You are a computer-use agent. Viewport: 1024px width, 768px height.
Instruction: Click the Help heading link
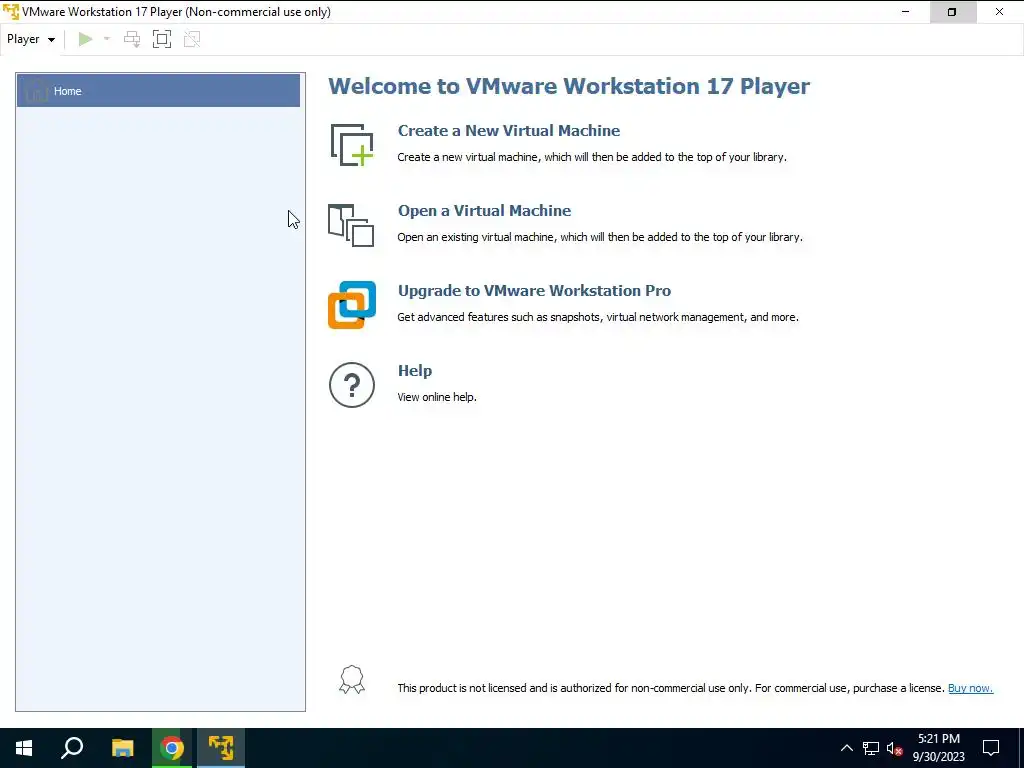click(415, 370)
